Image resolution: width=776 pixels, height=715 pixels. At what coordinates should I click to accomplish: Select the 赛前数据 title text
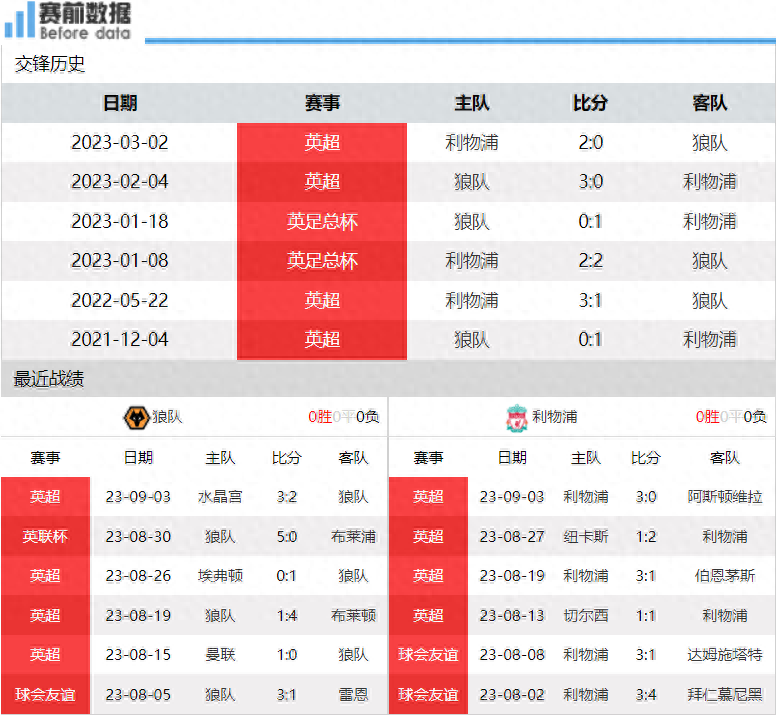pyautogui.click(x=85, y=13)
